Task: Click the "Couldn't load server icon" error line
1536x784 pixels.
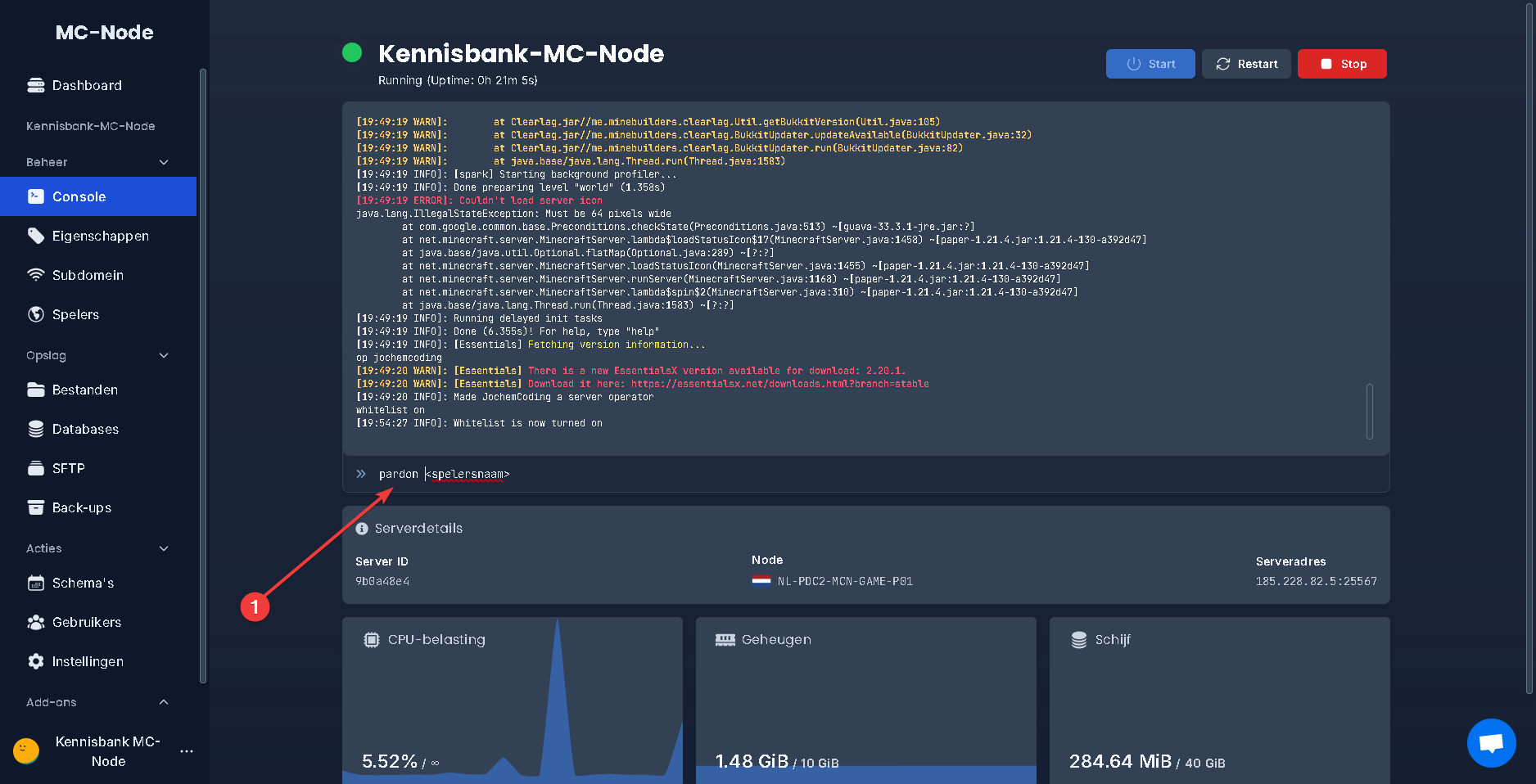Action: (x=479, y=201)
